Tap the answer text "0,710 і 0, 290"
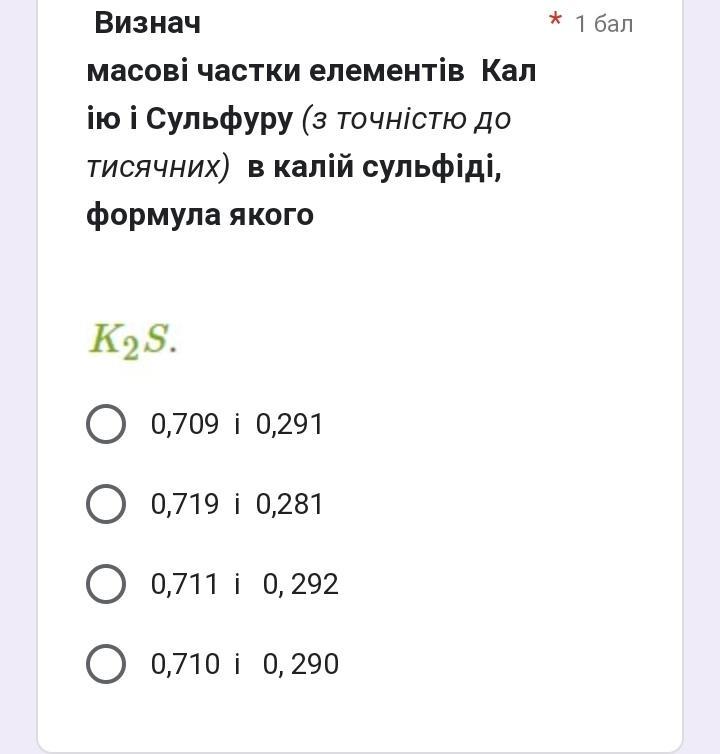Viewport: 720px width, 754px height. pyautogui.click(x=244, y=664)
